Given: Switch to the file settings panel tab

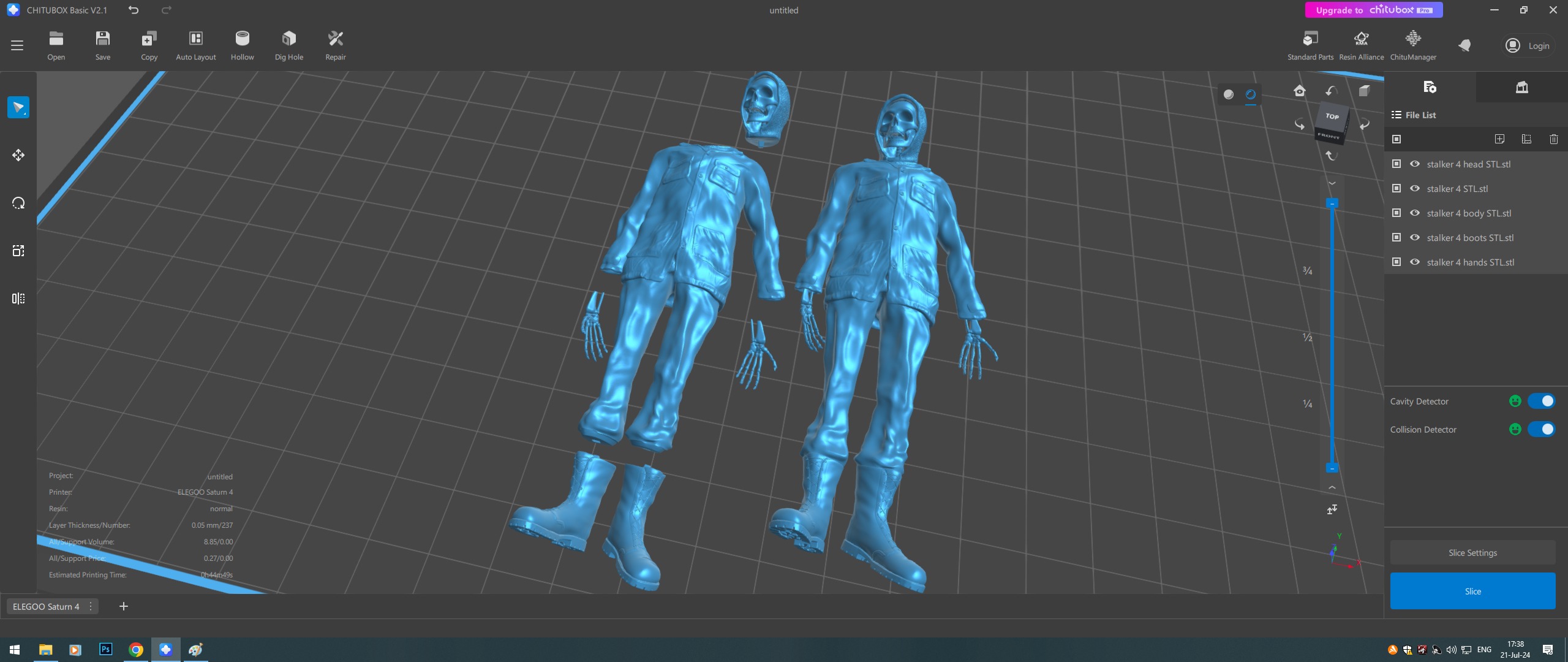Looking at the screenshot, I should click(1430, 87).
